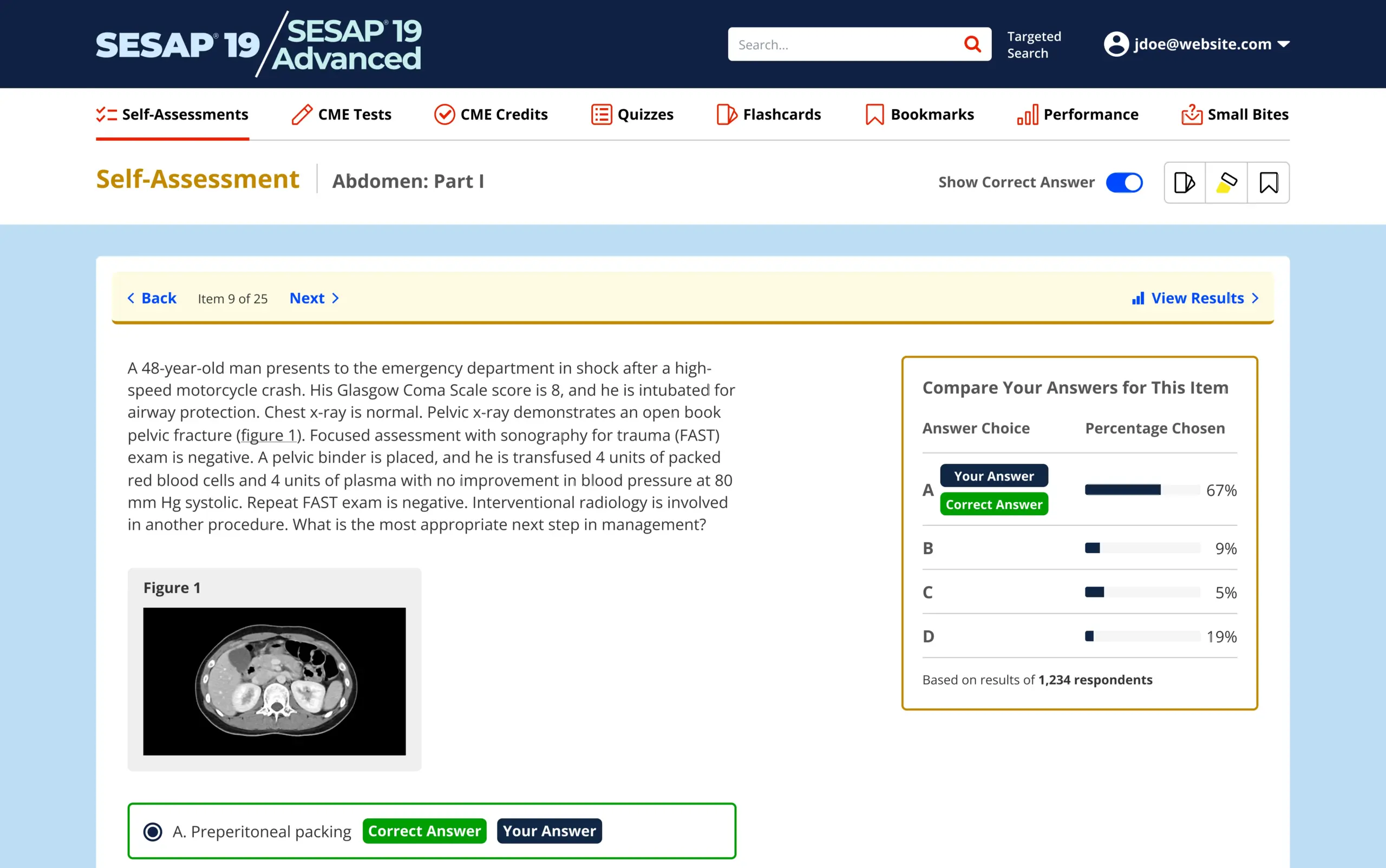This screenshot has width=1386, height=868.
Task: Open the figure 1 hyperlink in question
Action: pyautogui.click(x=268, y=435)
